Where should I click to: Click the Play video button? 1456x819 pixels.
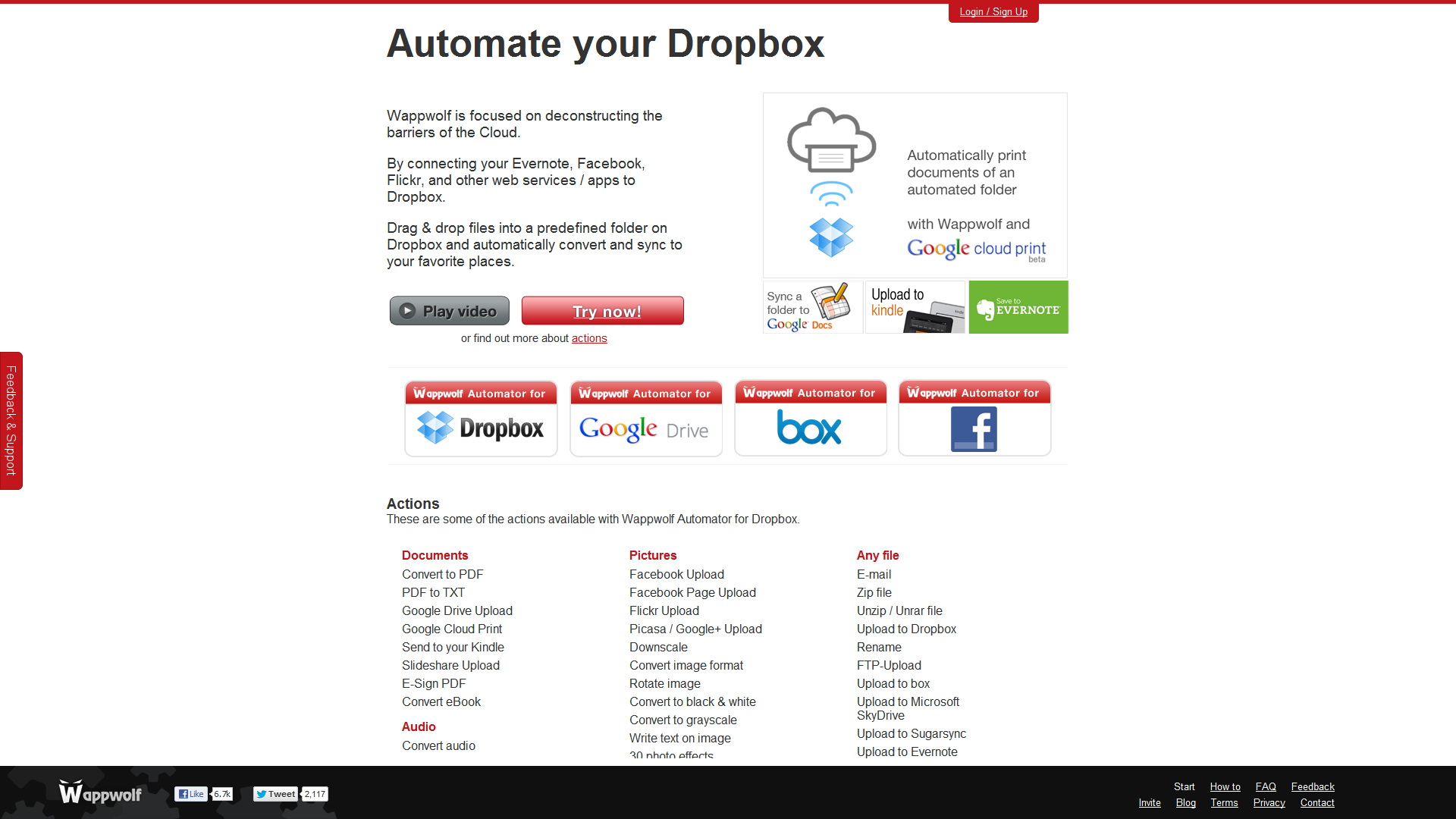tap(450, 311)
